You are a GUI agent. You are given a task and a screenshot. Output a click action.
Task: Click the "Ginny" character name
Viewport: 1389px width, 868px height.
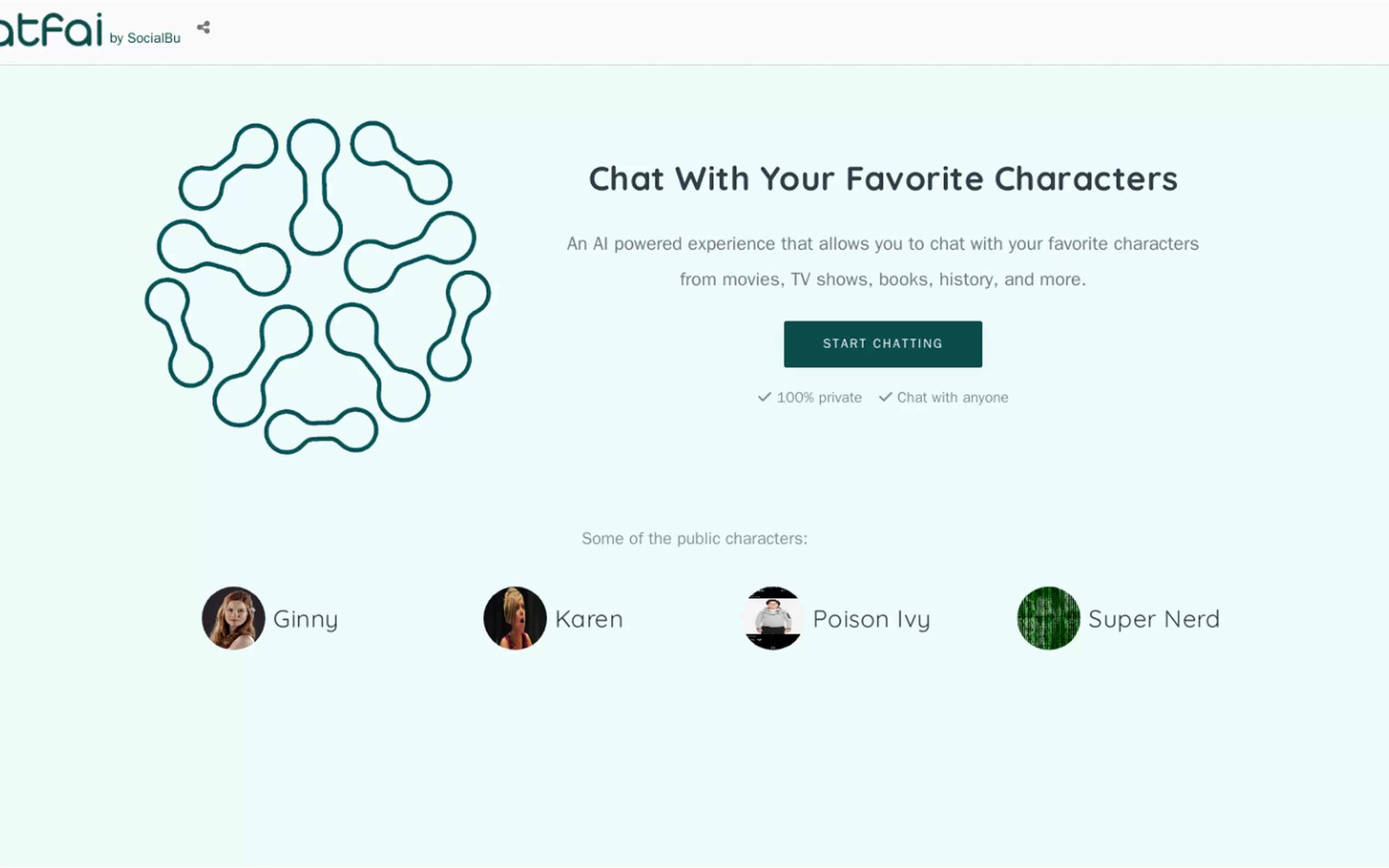306,619
